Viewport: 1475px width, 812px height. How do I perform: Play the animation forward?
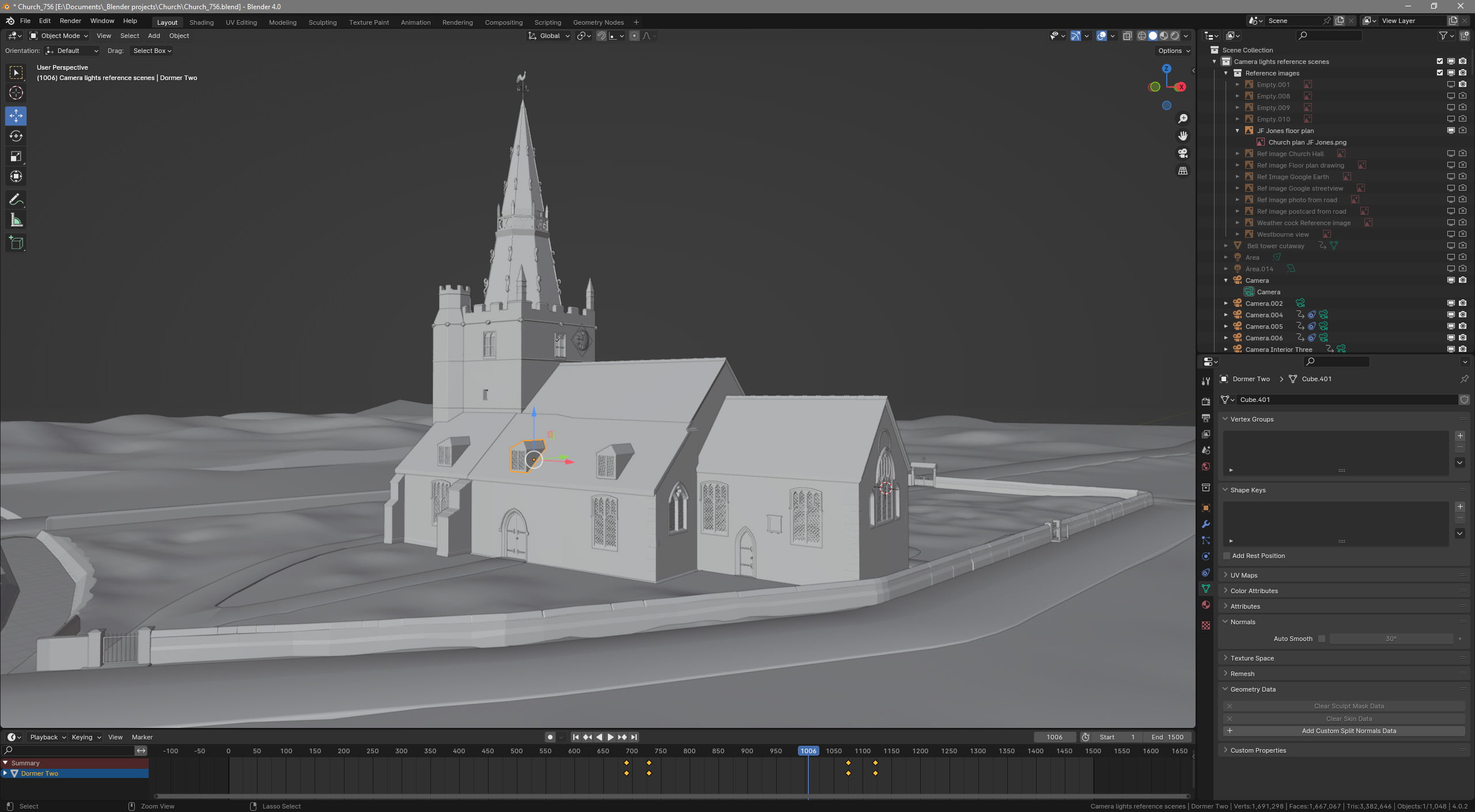611,737
